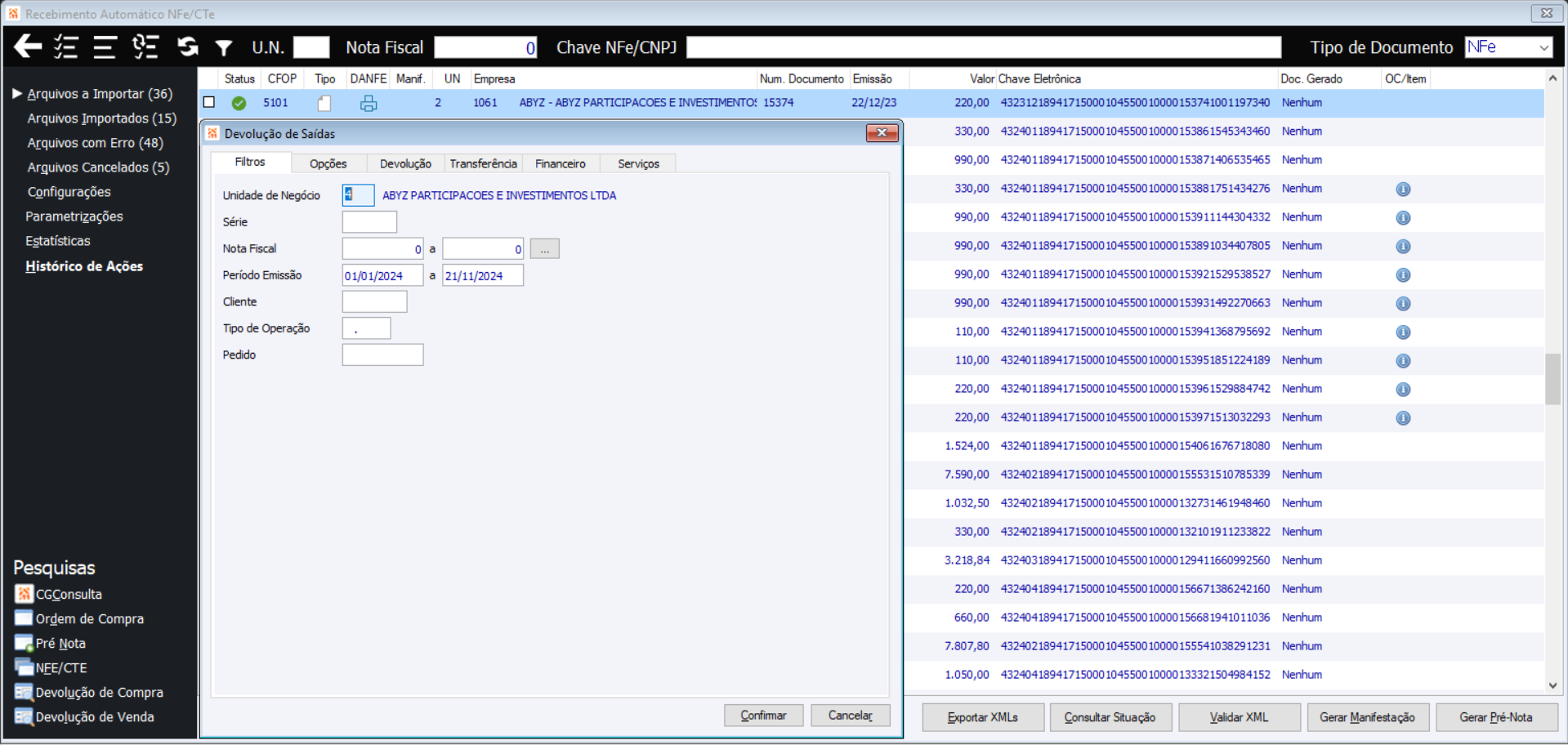The width and height of the screenshot is (1568, 745).
Task: Click the vertical scrollbar thumb of the grid
Action: (1552, 378)
